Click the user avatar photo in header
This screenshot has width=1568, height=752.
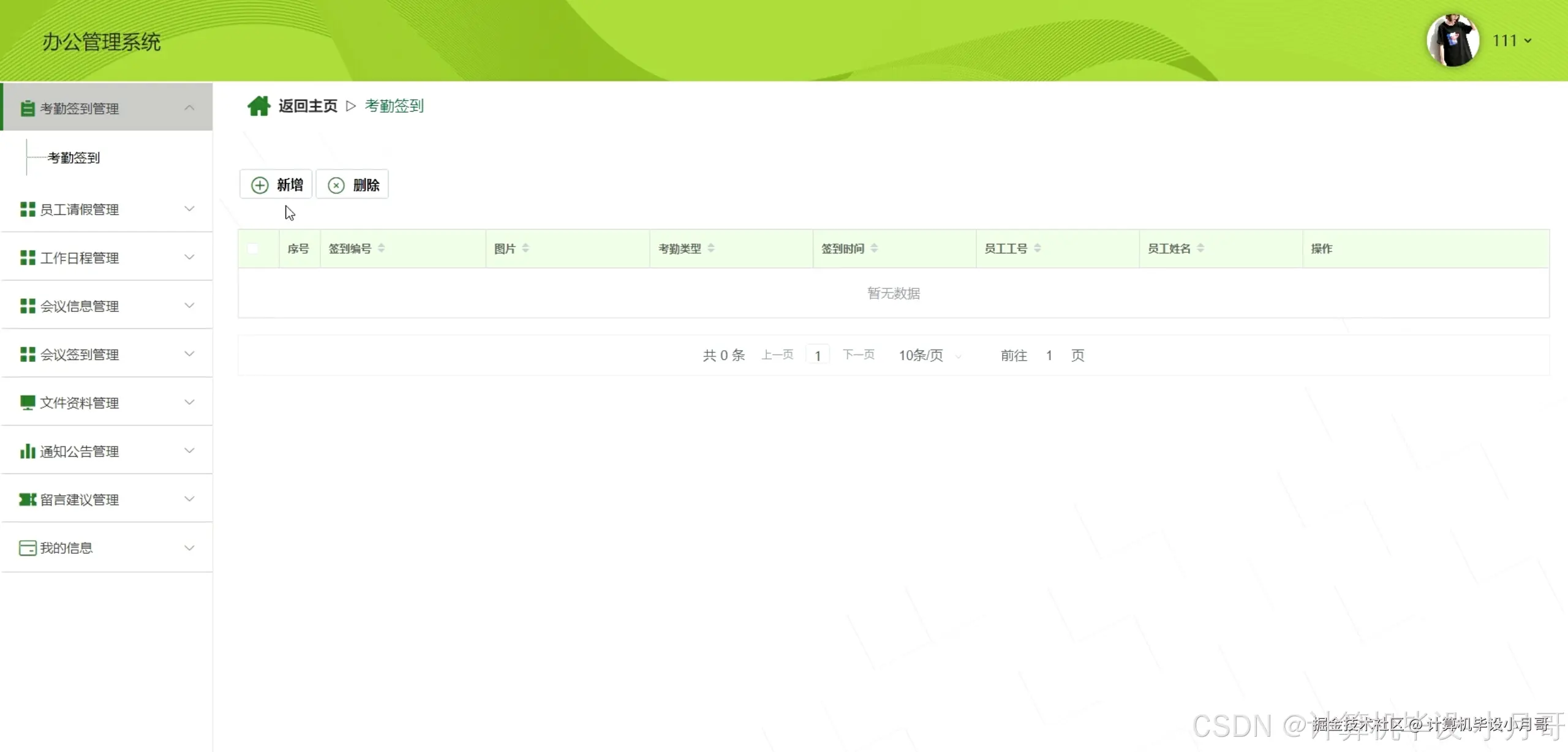coord(1452,41)
